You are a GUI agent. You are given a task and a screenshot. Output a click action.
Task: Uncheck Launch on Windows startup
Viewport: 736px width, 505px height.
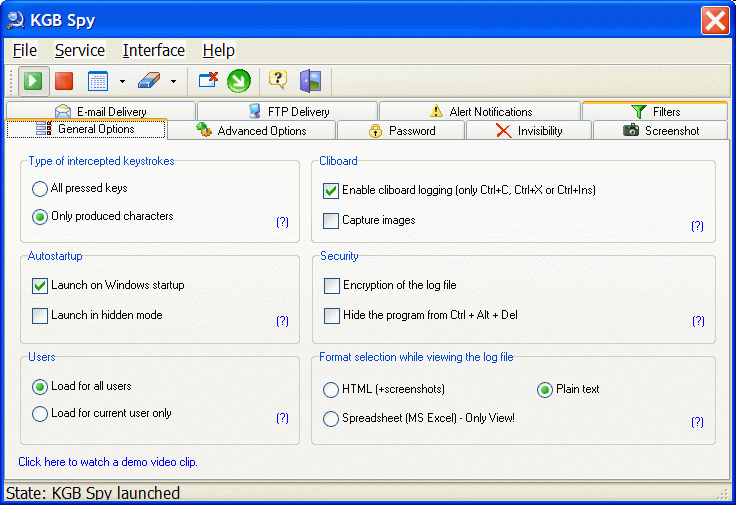(x=40, y=286)
